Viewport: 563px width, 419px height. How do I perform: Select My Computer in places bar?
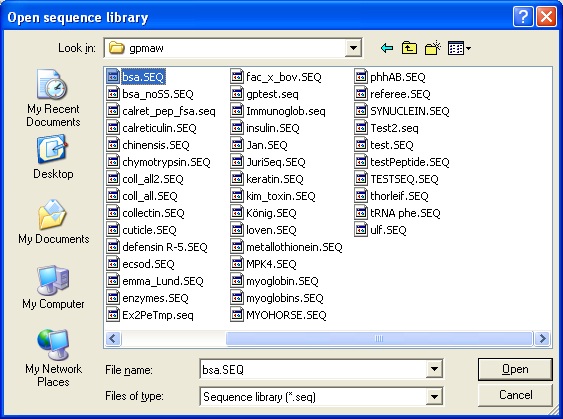pos(53,287)
